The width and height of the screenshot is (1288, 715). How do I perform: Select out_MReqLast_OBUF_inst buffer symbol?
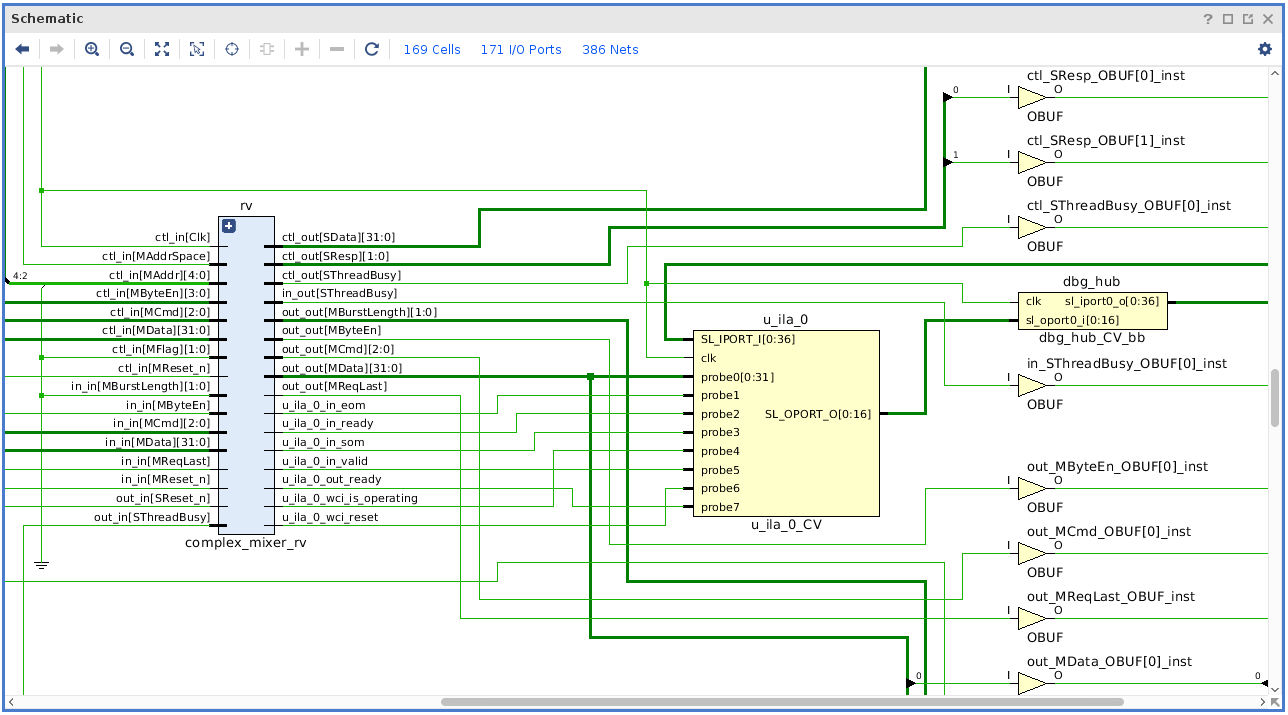(x=1032, y=618)
